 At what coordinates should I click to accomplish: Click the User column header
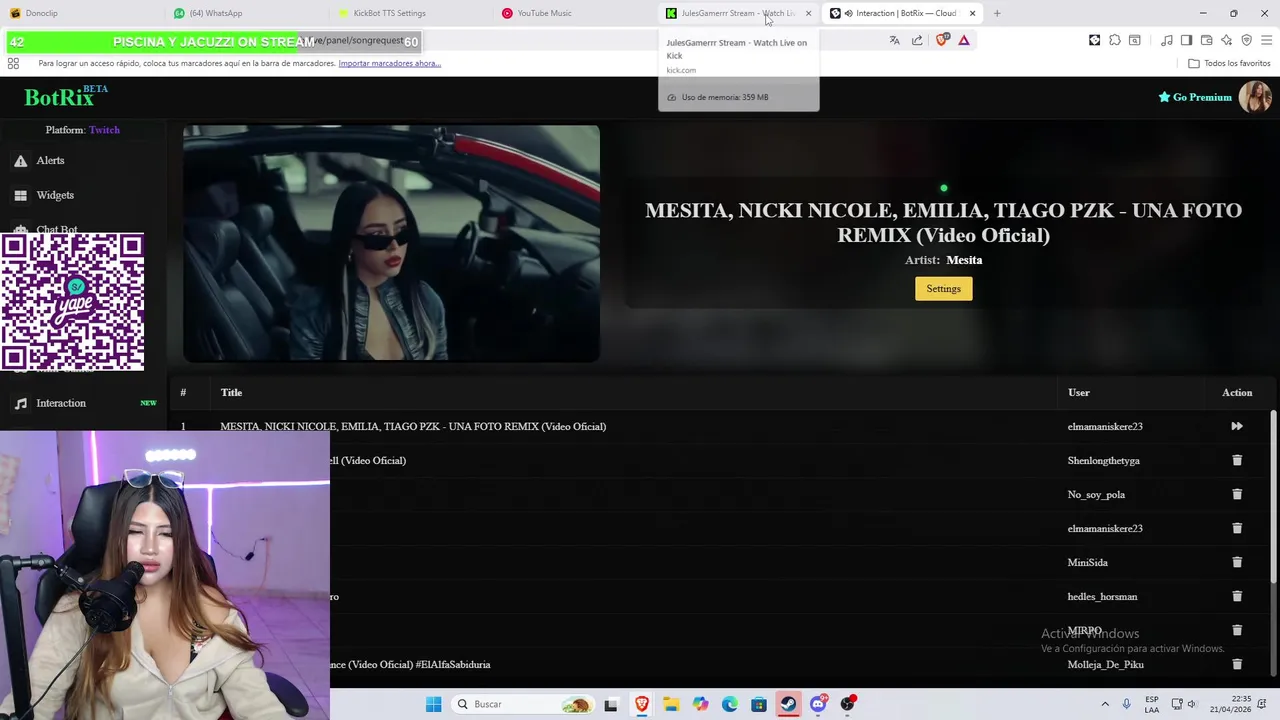point(1078,392)
